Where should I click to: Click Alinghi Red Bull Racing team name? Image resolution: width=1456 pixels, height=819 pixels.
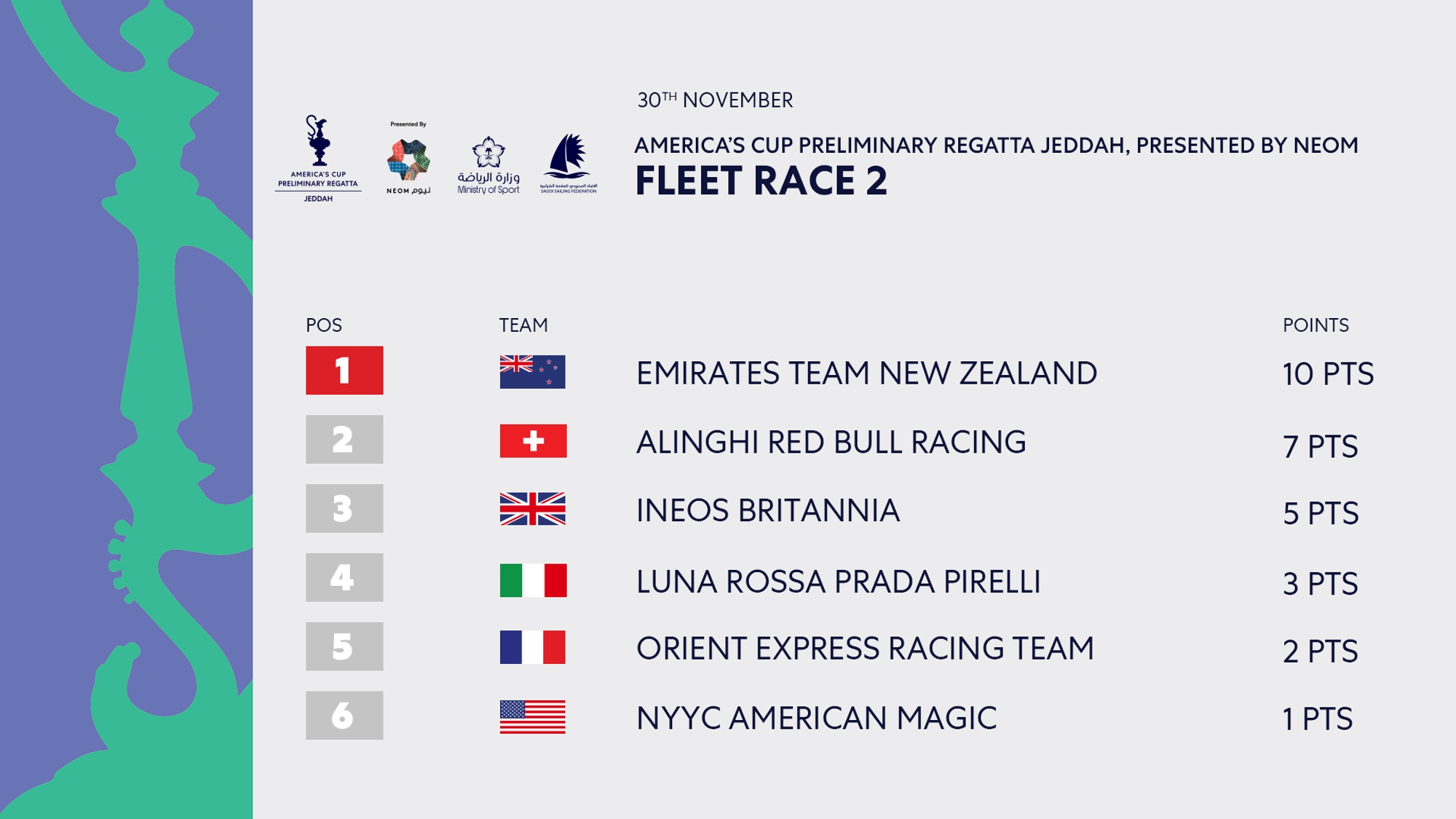[831, 442]
